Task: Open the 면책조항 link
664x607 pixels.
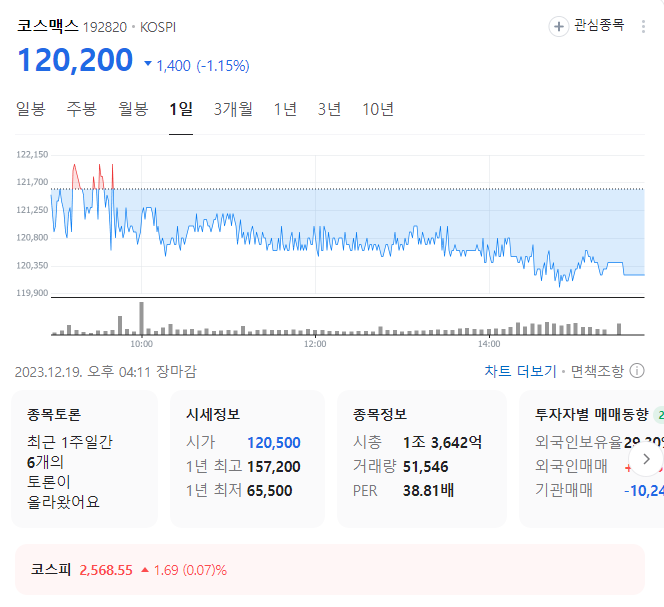Action: pos(597,371)
